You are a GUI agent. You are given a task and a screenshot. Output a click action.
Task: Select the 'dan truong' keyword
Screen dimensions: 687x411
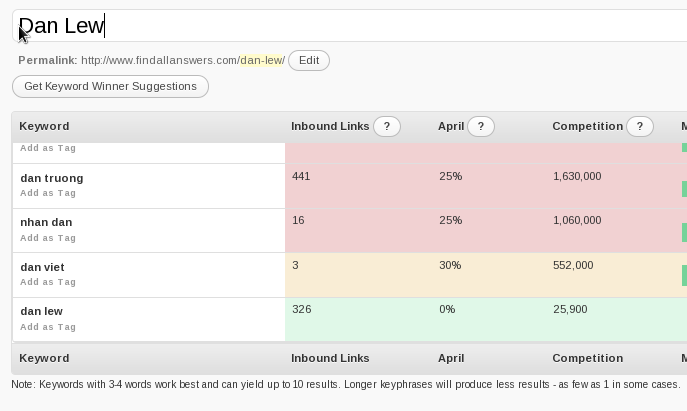(x=52, y=178)
